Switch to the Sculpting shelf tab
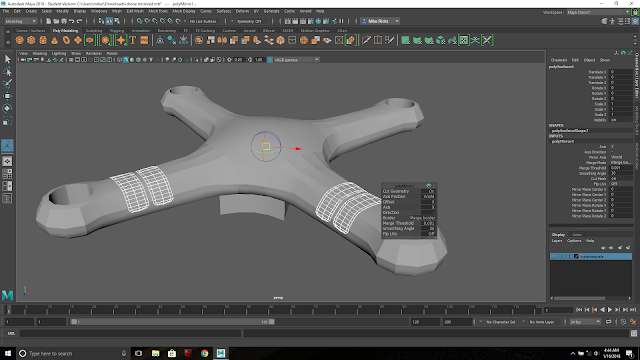 tap(94, 31)
